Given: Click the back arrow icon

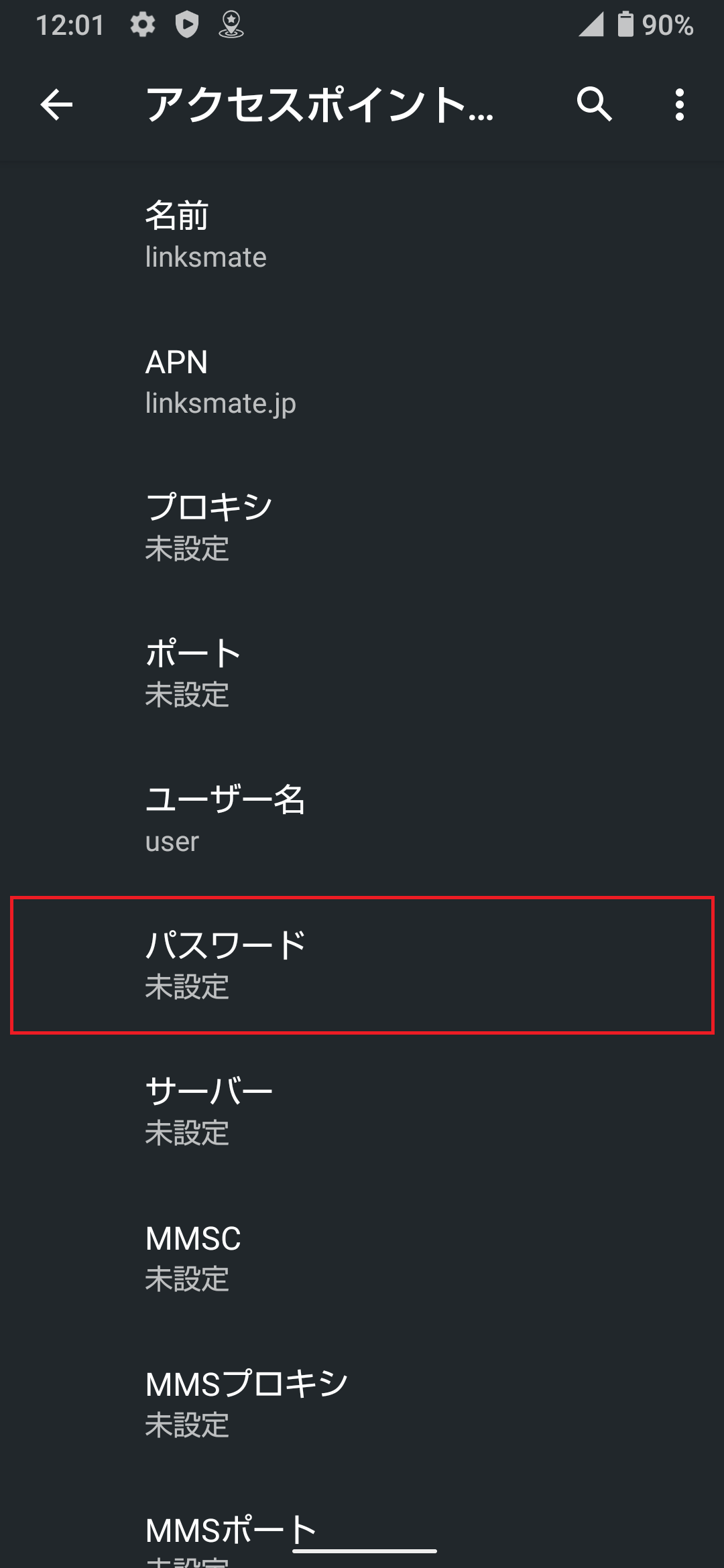Looking at the screenshot, I should point(56,105).
